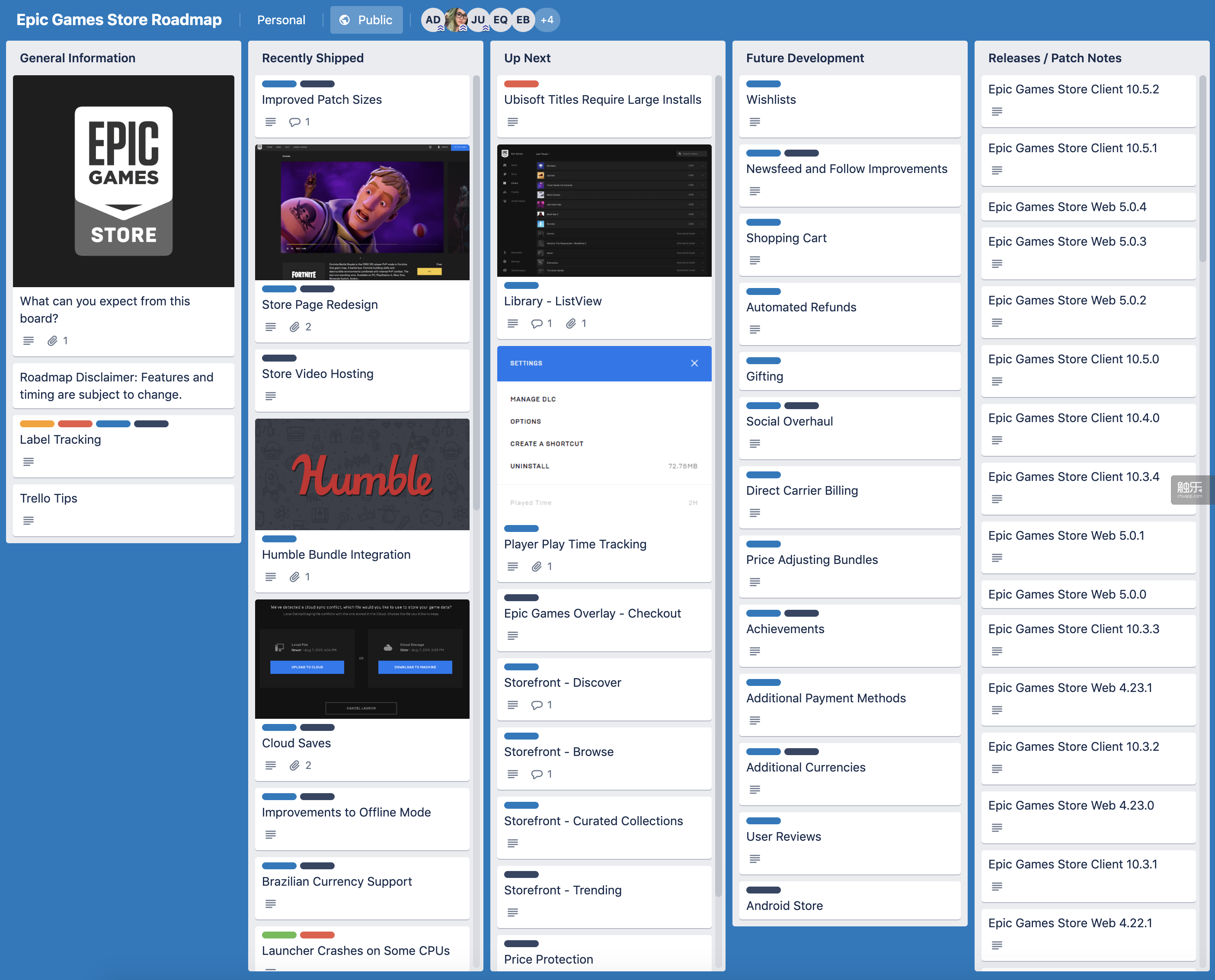Click attachment icon on Player Play Time Tracking card
The height and width of the screenshot is (980, 1215).
(x=537, y=566)
